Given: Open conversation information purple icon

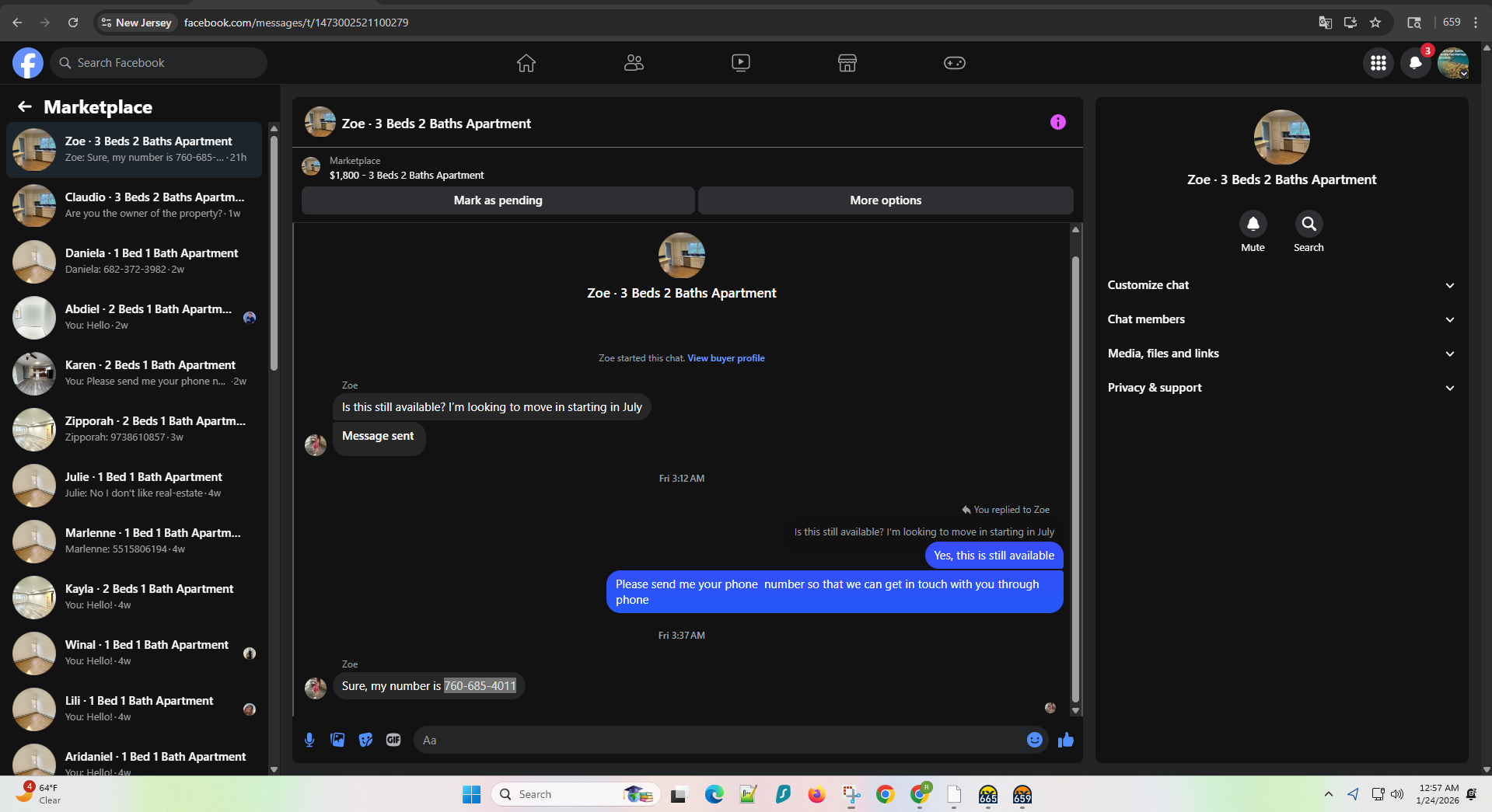Looking at the screenshot, I should pos(1058,122).
